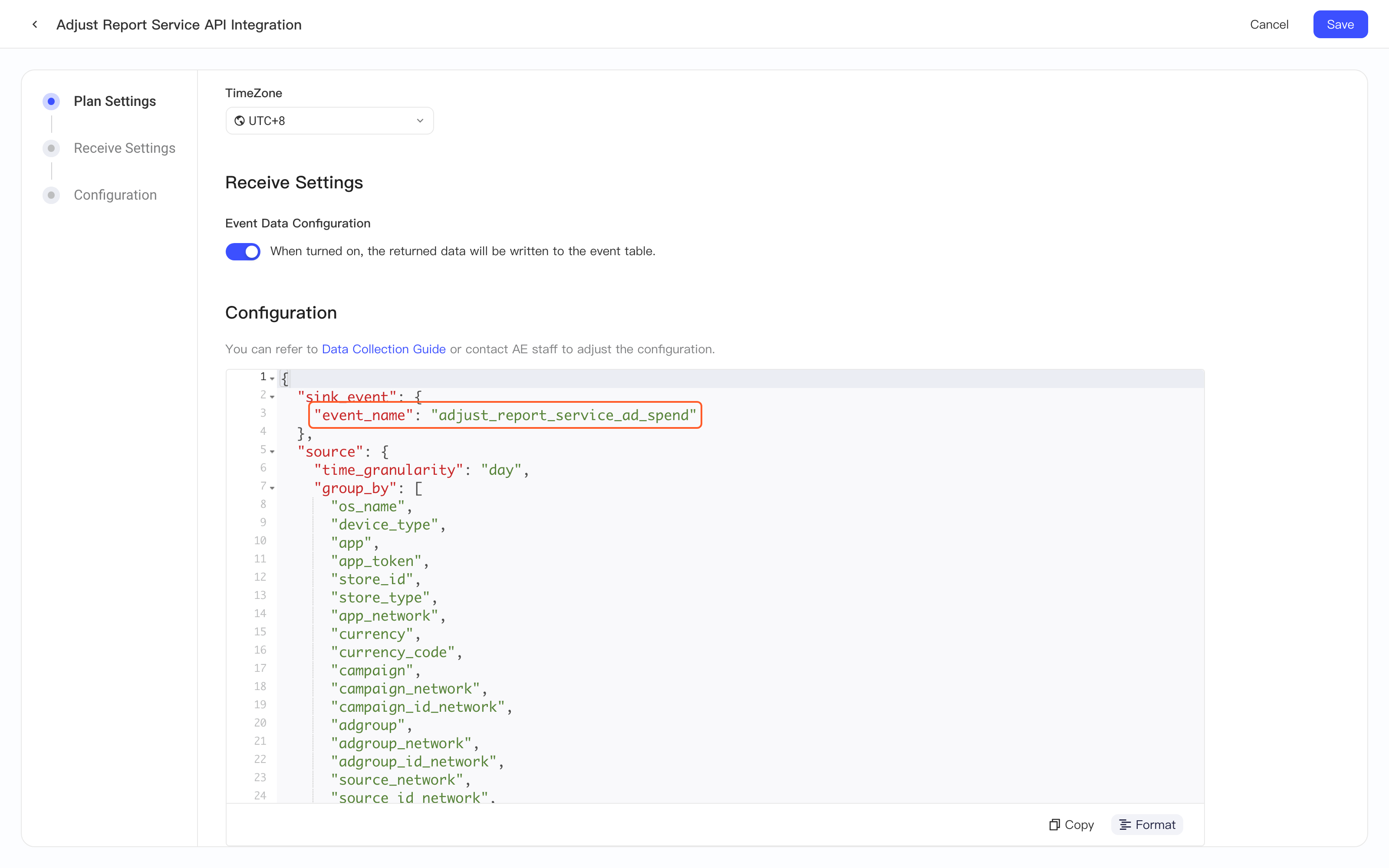Click "os_name" entry on line 8
This screenshot has height=868, width=1389.
(x=368, y=506)
